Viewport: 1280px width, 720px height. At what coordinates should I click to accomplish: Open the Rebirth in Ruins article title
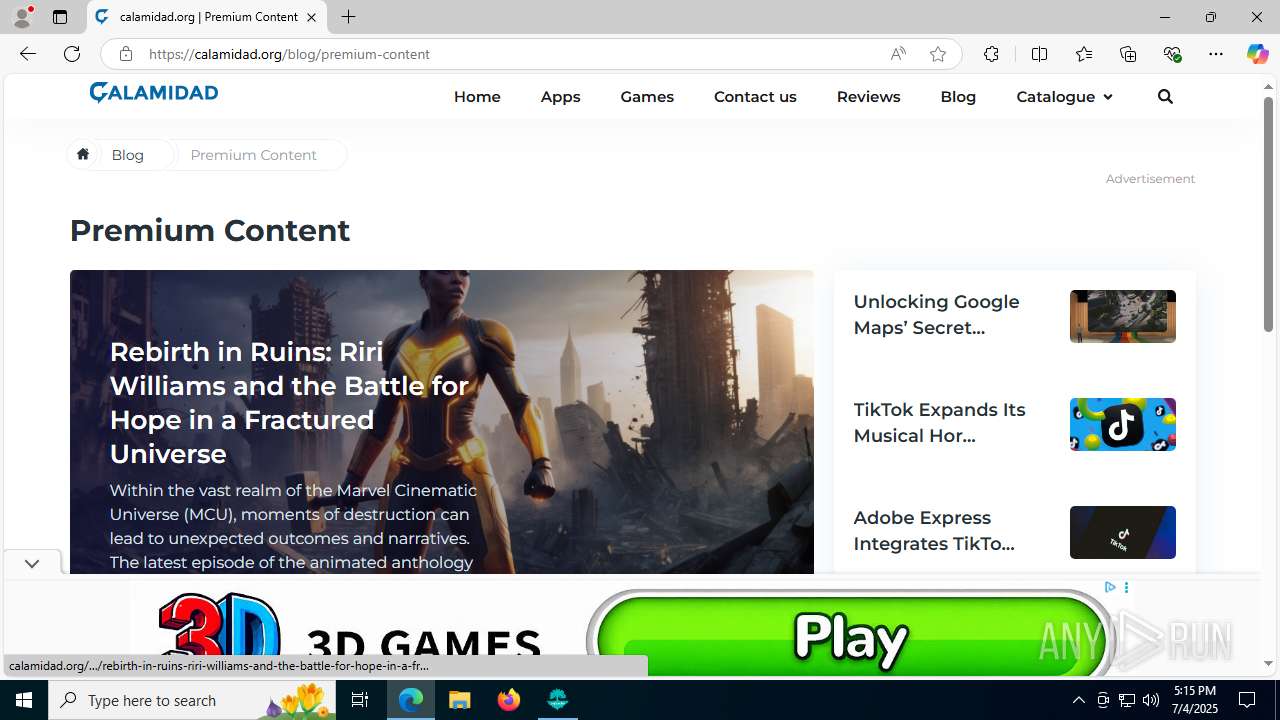click(289, 402)
